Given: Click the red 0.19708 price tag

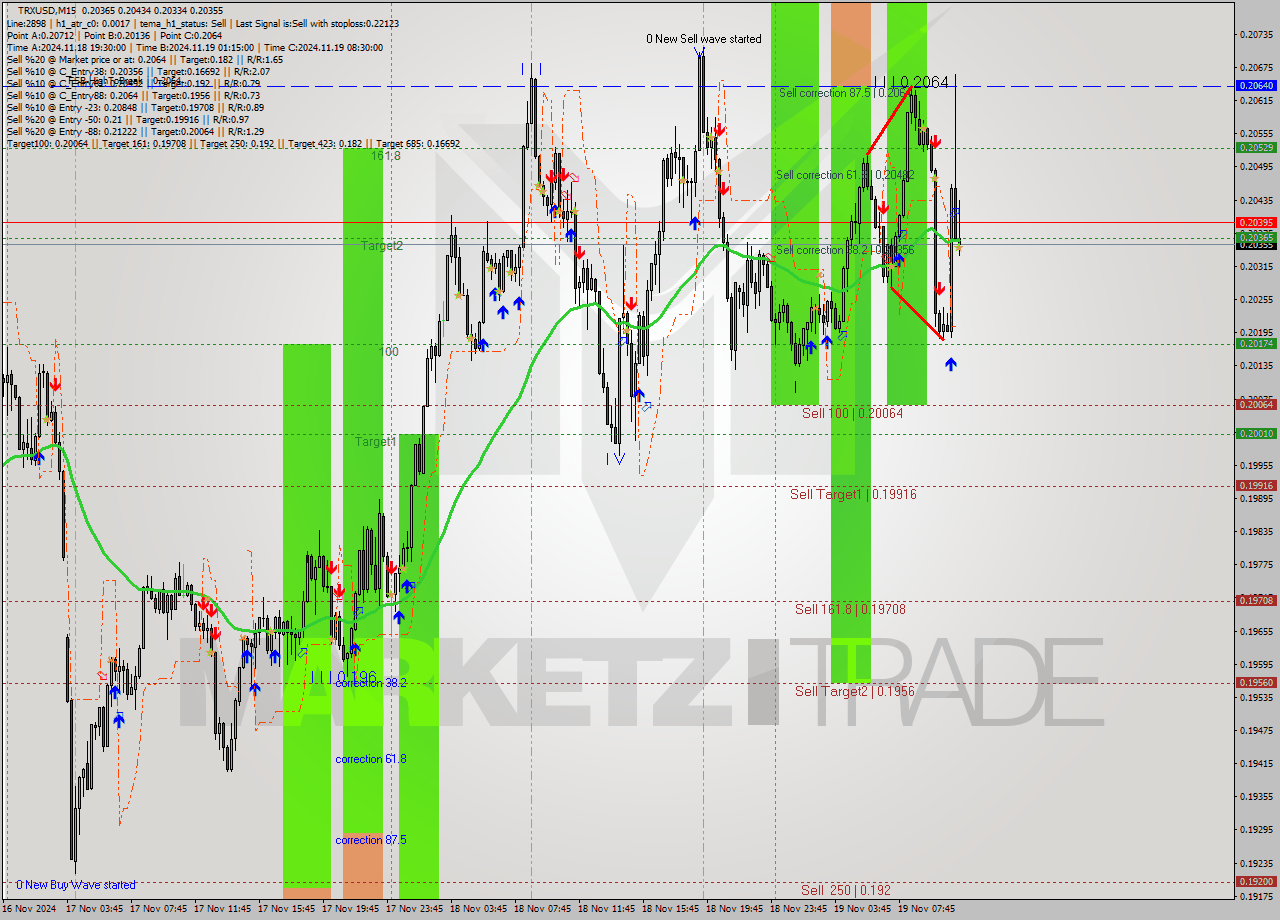Looking at the screenshot, I should (x=1256, y=600).
